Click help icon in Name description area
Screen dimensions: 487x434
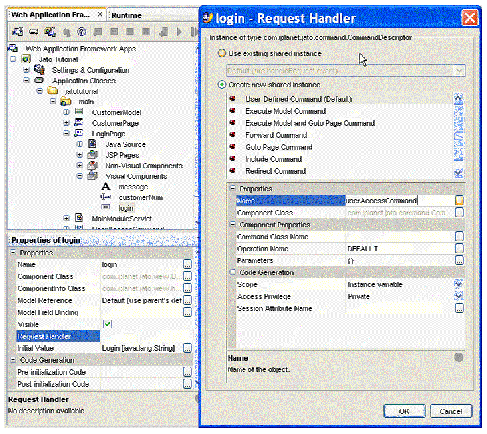(x=459, y=358)
